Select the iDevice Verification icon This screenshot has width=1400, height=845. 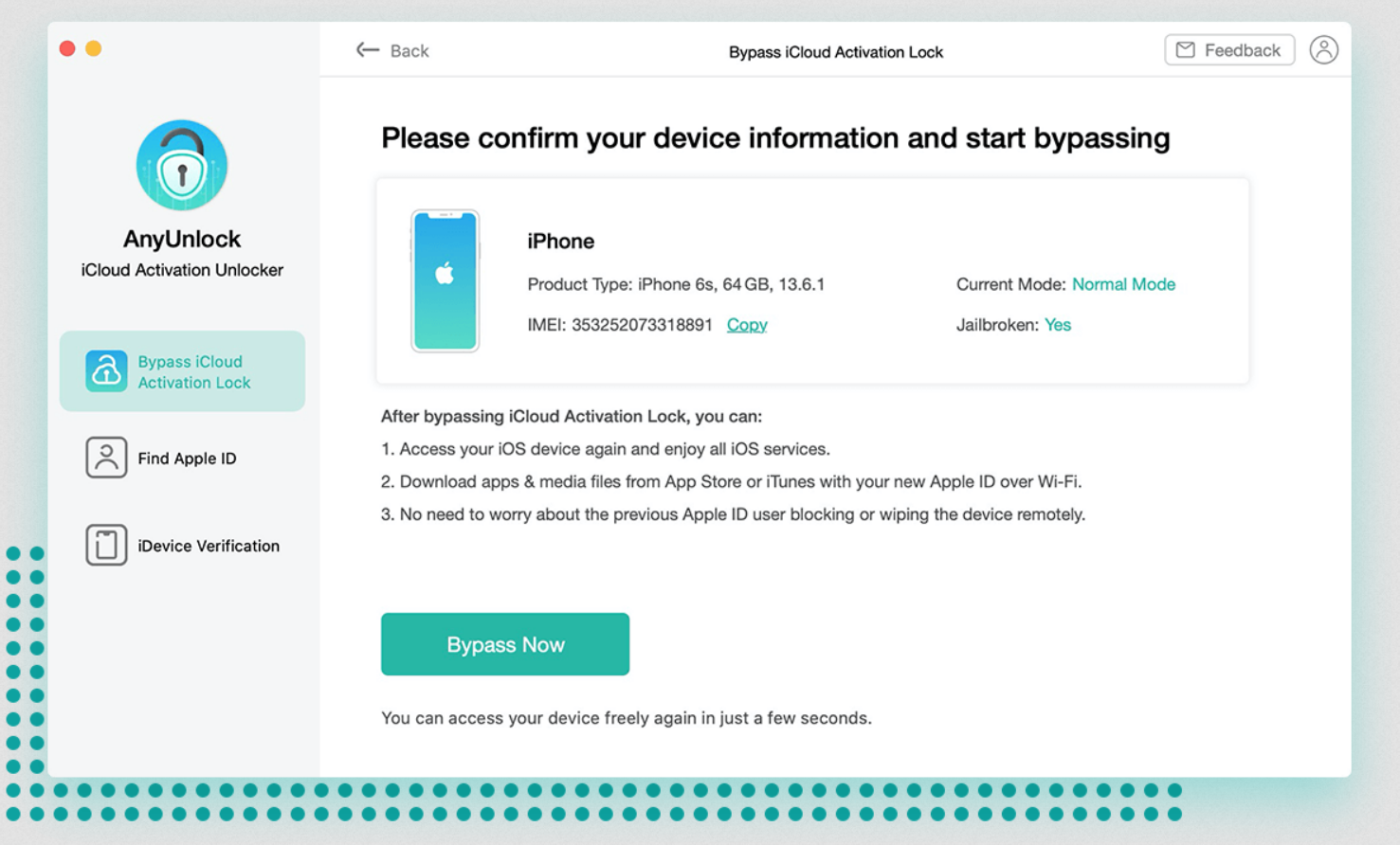(x=106, y=545)
